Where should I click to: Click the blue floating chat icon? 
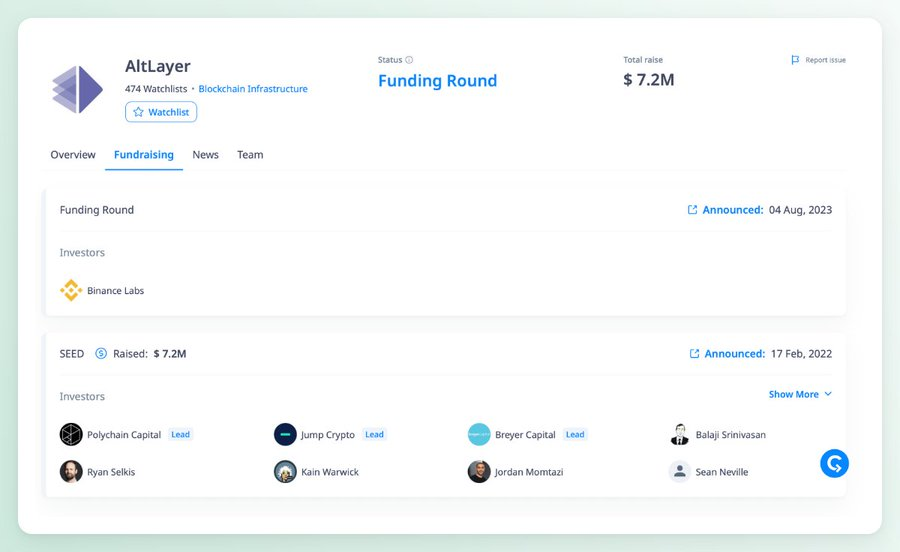834,463
